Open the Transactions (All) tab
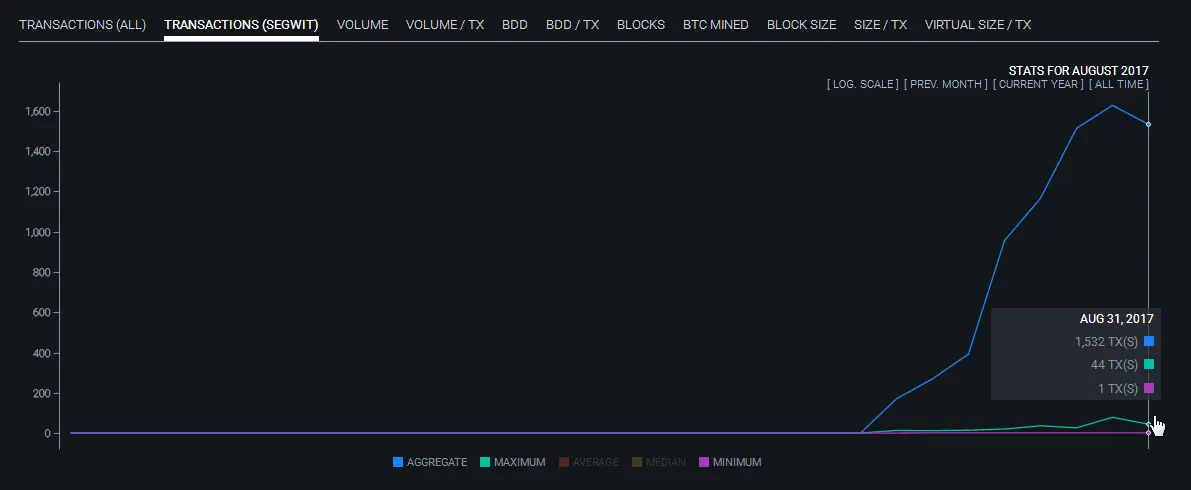The width and height of the screenshot is (1191, 490). pyautogui.click(x=82, y=24)
